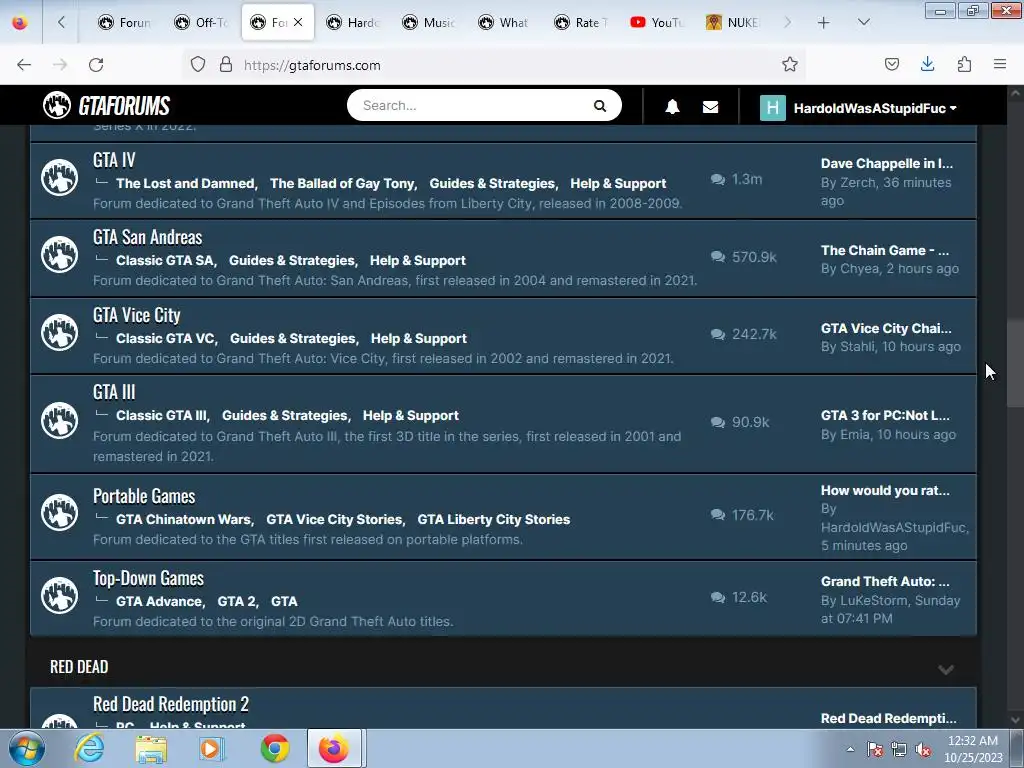This screenshot has width=1024, height=768.
Task: Switch to the YouTube tab
Action: (657, 22)
